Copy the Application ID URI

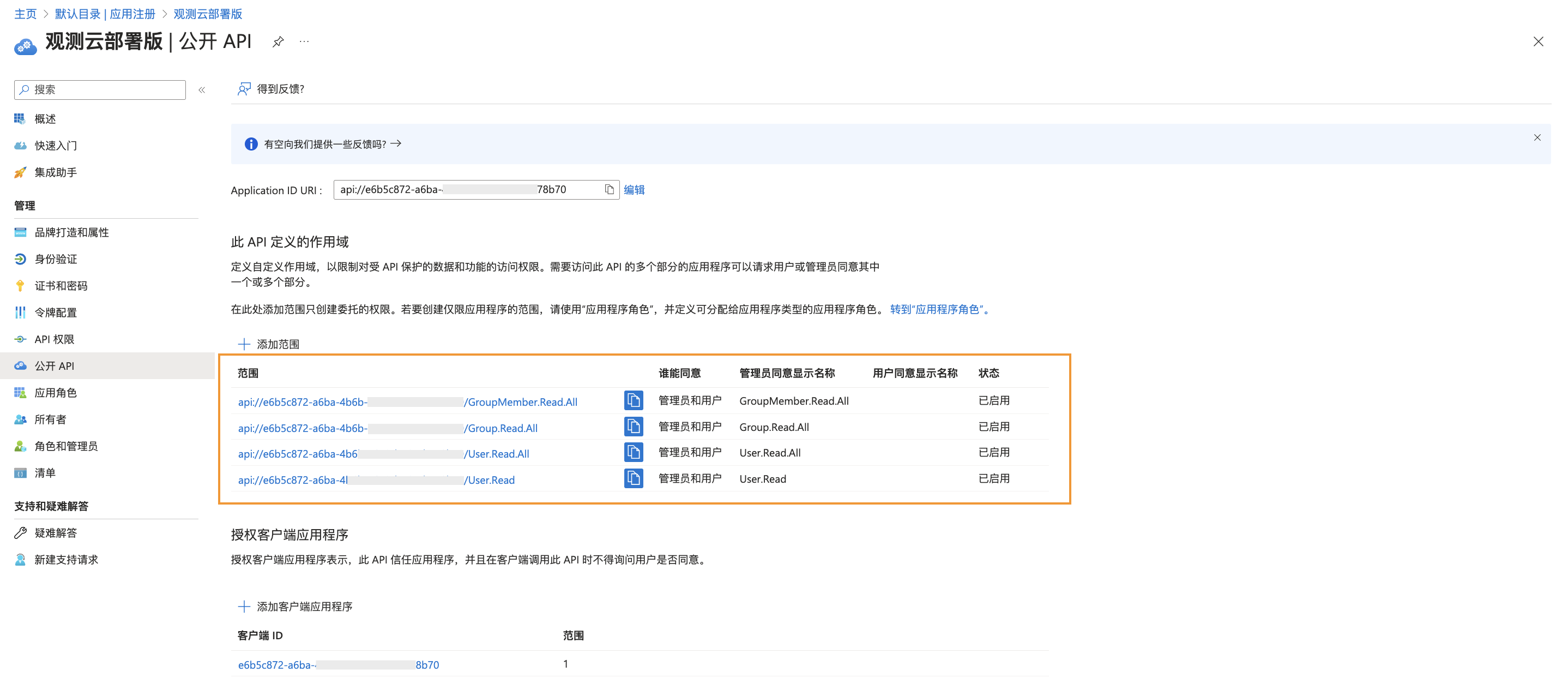click(x=608, y=189)
